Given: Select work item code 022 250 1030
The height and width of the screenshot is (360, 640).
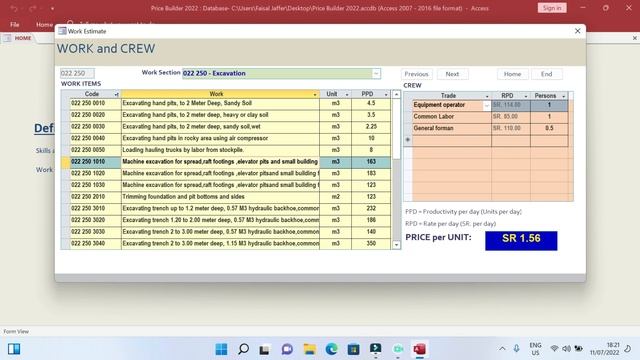Looking at the screenshot, I should coord(95,185).
